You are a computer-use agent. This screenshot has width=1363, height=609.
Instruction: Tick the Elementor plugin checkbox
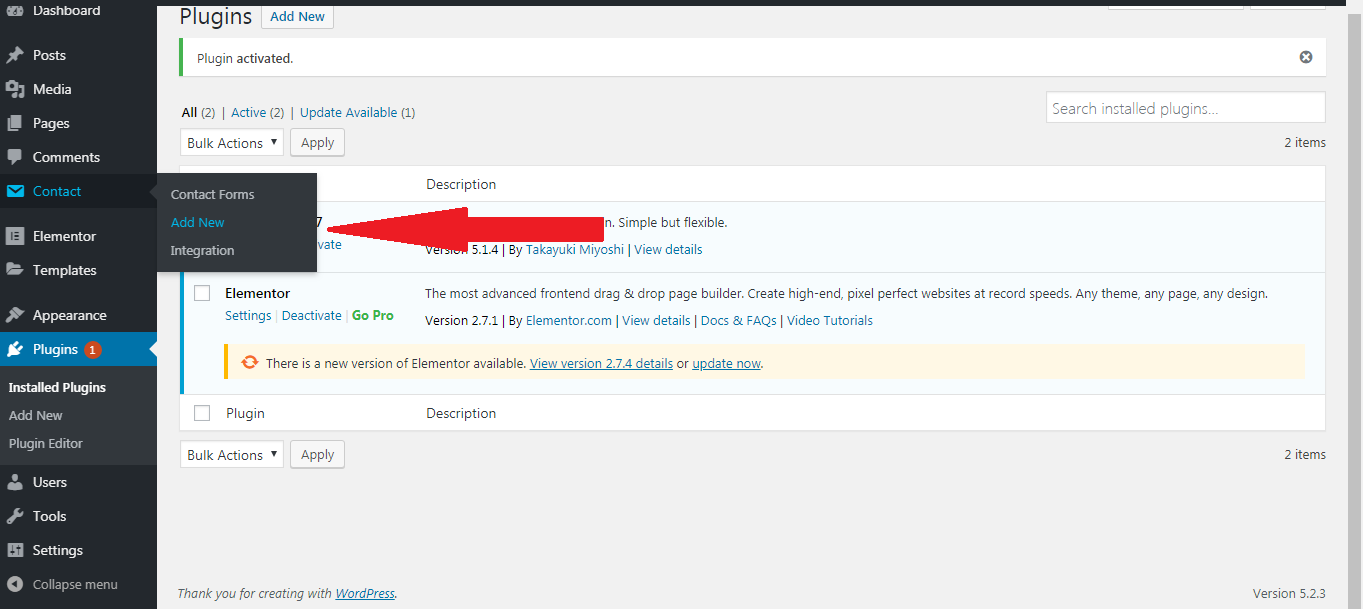pos(202,293)
